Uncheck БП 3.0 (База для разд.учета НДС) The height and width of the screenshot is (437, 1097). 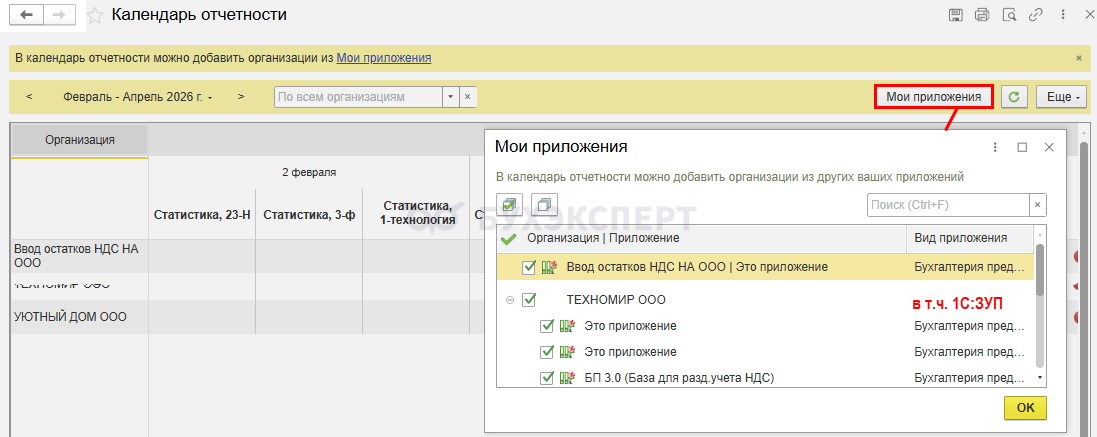pos(547,377)
